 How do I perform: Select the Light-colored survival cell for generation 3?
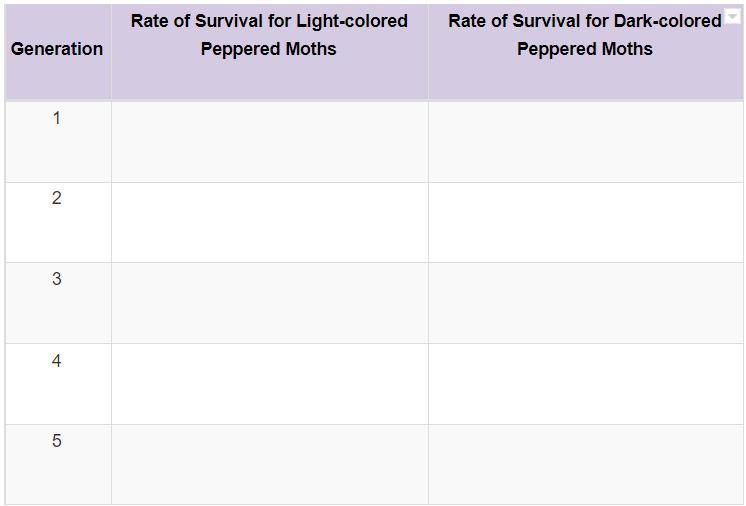[x=269, y=303]
